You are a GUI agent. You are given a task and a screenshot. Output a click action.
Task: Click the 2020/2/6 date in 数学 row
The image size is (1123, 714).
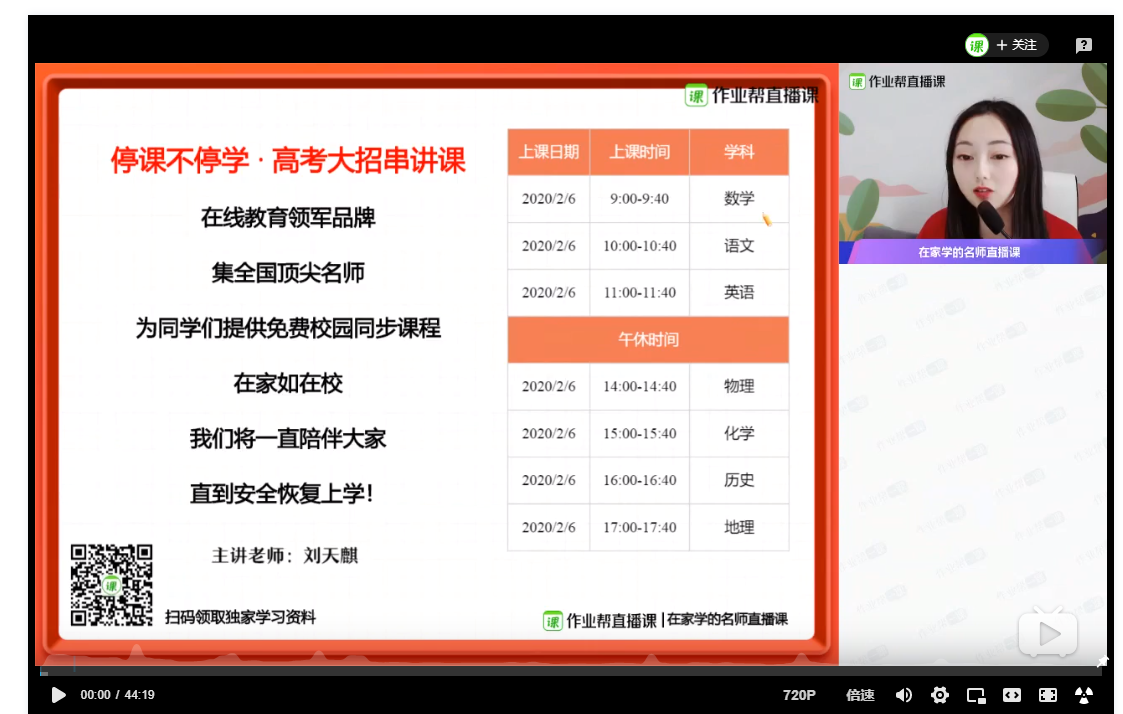coord(549,198)
